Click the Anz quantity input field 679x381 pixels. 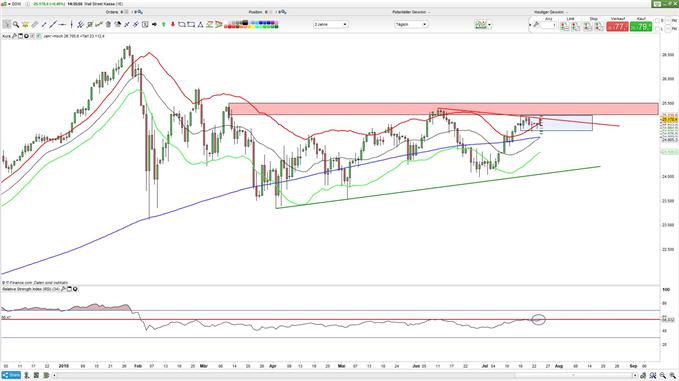pyautogui.click(x=549, y=25)
